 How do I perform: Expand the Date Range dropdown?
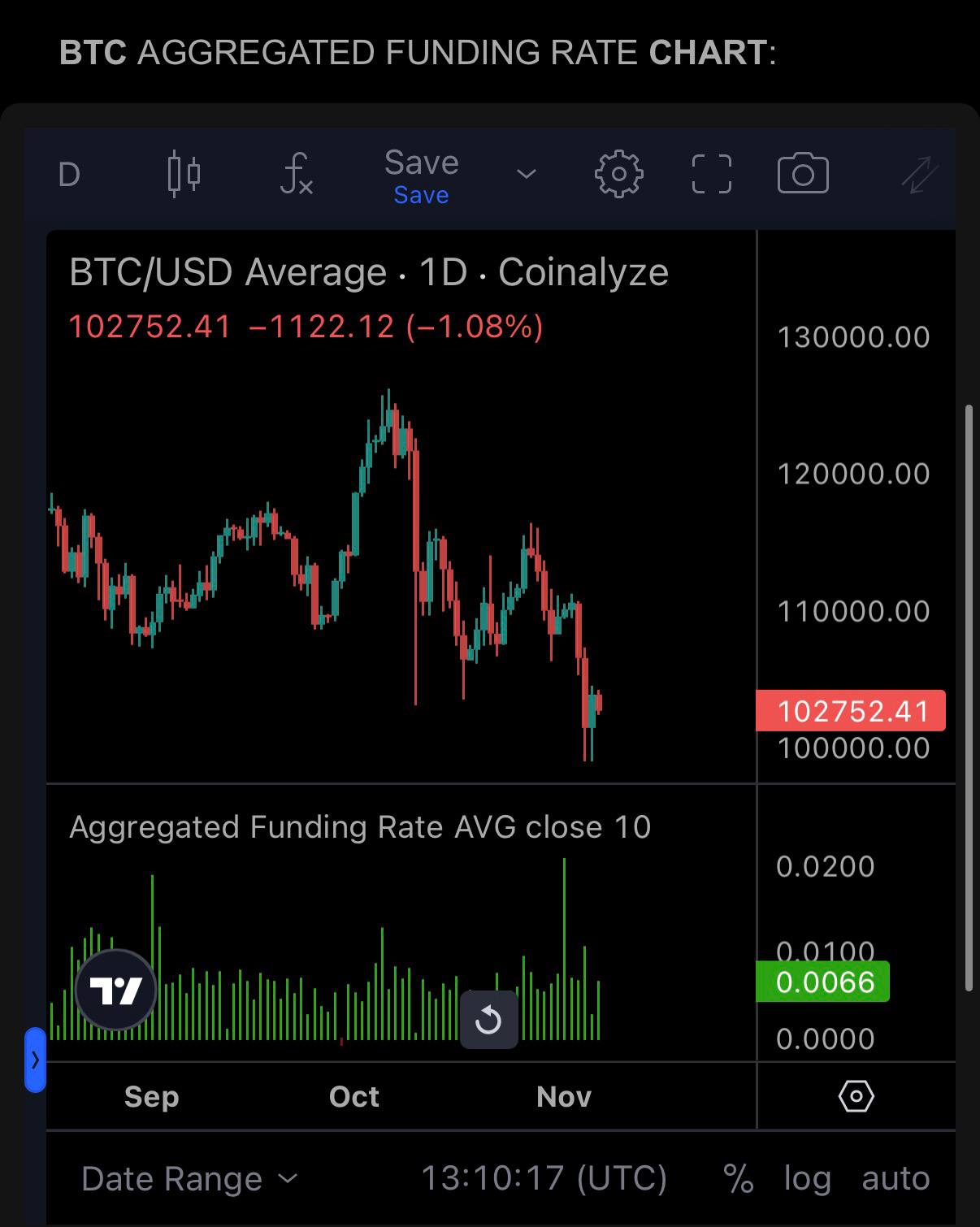click(x=189, y=1178)
